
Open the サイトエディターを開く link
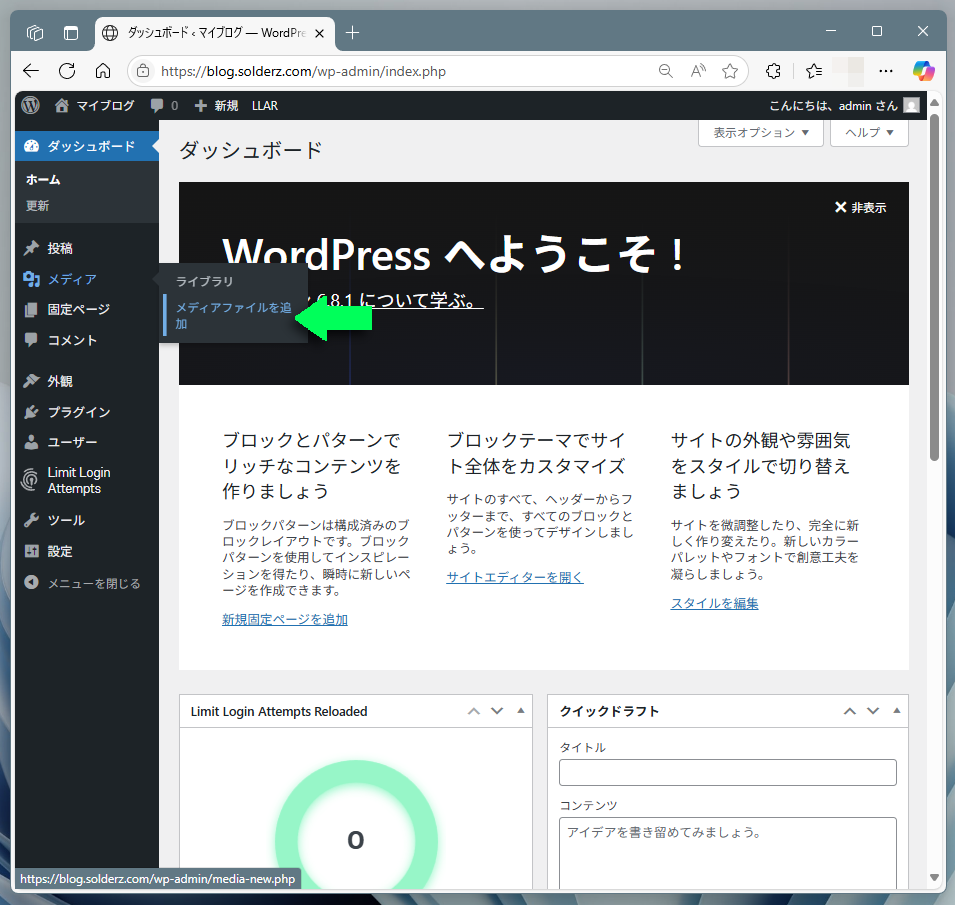coord(514,577)
